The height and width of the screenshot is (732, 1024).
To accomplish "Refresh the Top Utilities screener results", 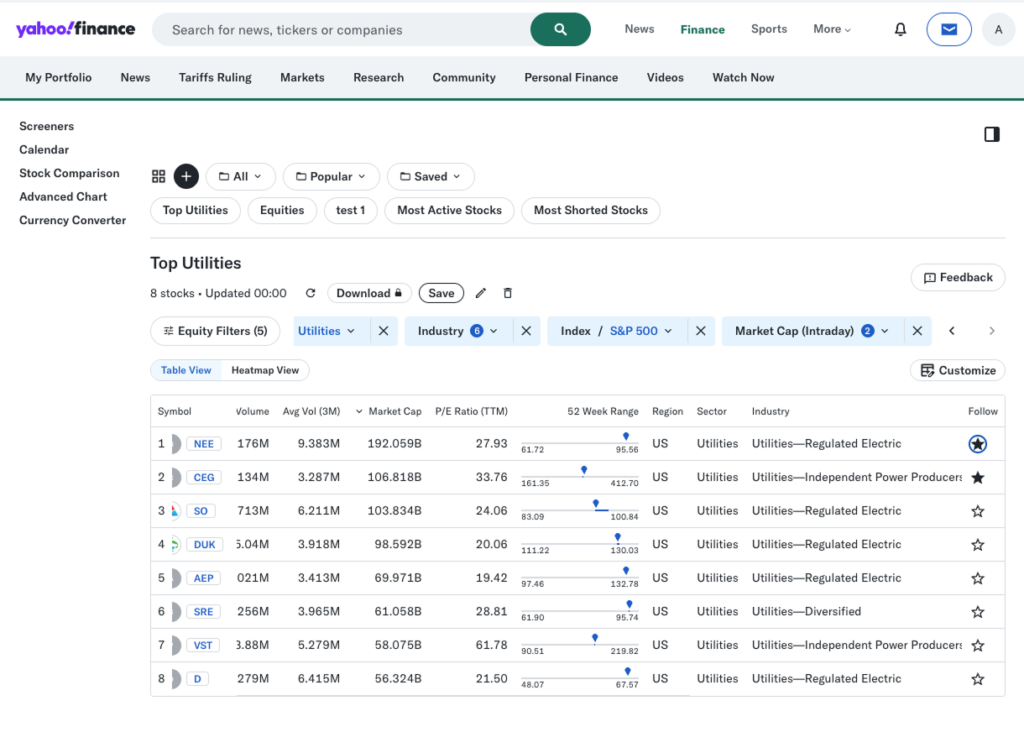I will pos(310,293).
